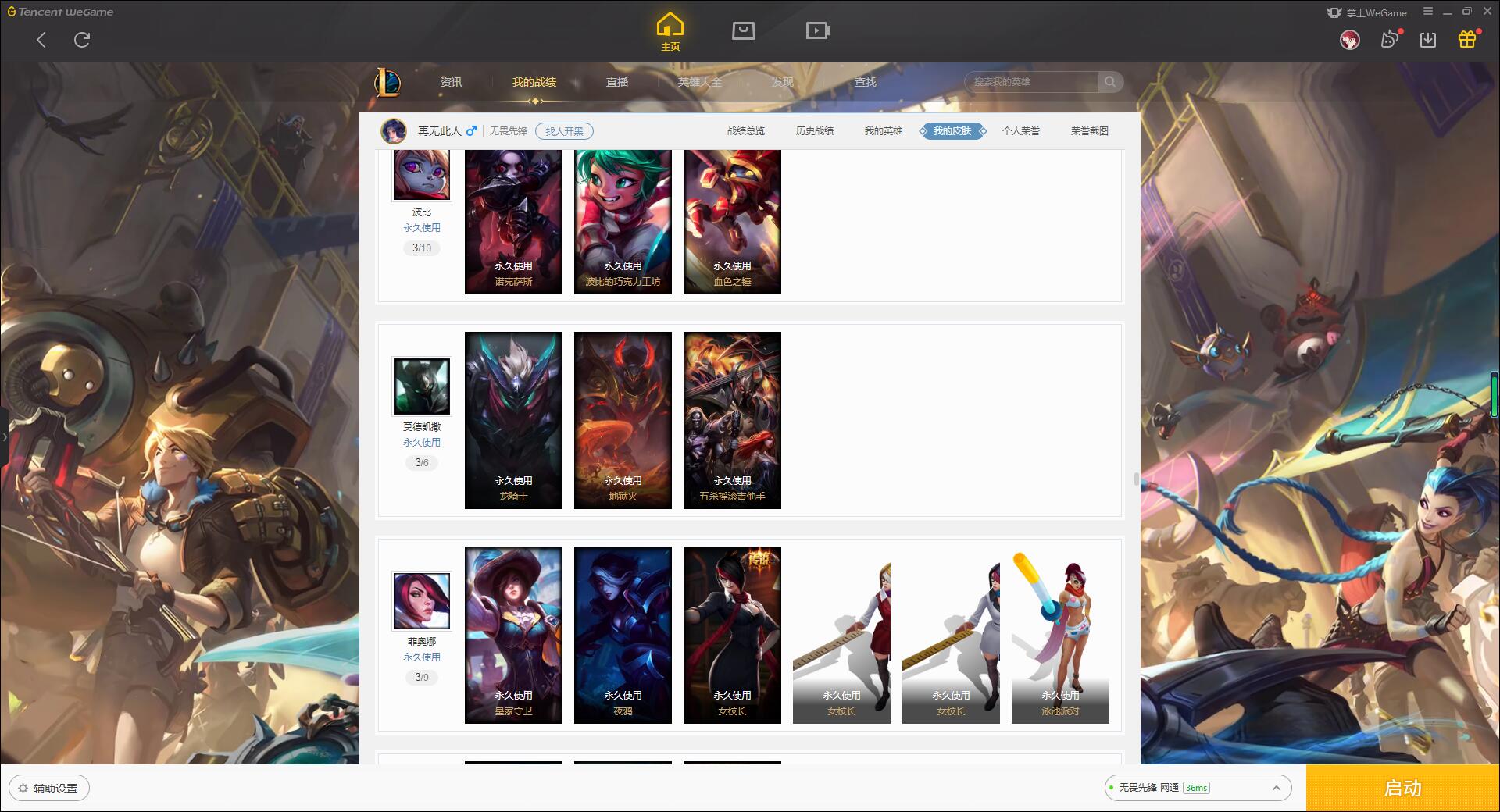
Task: Expand the left edge side panel
Action: 4,437
